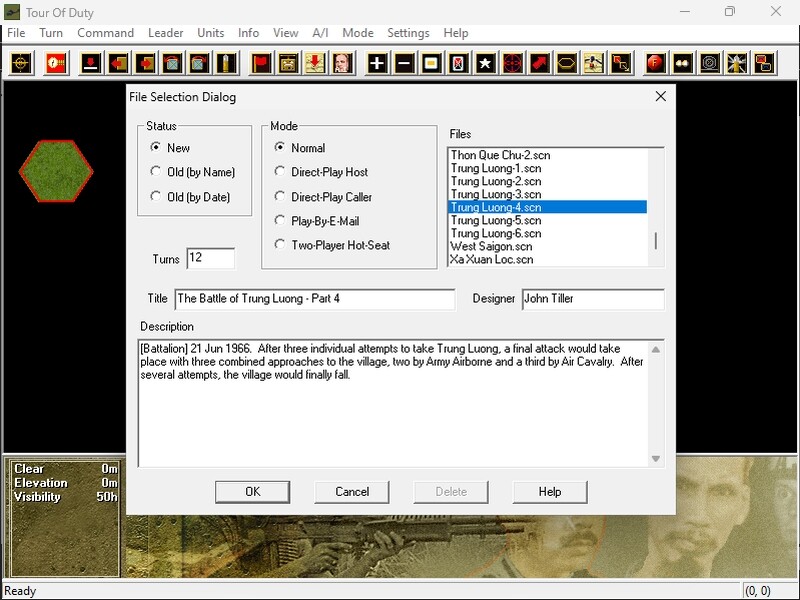Select the New status radio button
This screenshot has height=600, width=800.
click(x=156, y=147)
